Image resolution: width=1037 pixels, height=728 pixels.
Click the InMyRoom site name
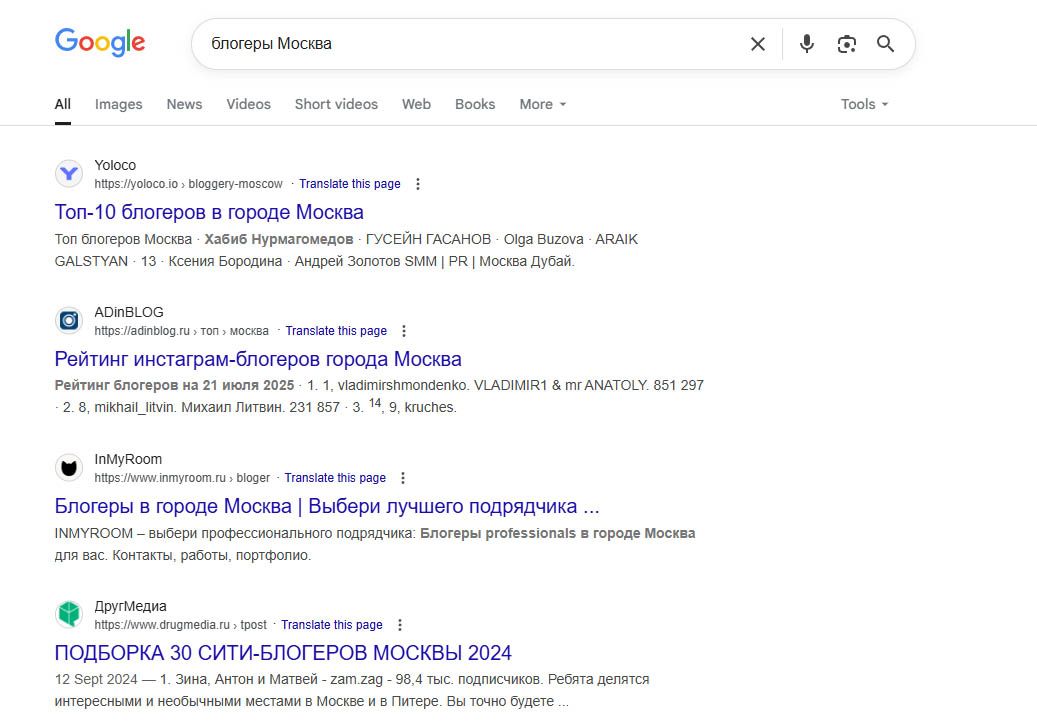click(128, 460)
